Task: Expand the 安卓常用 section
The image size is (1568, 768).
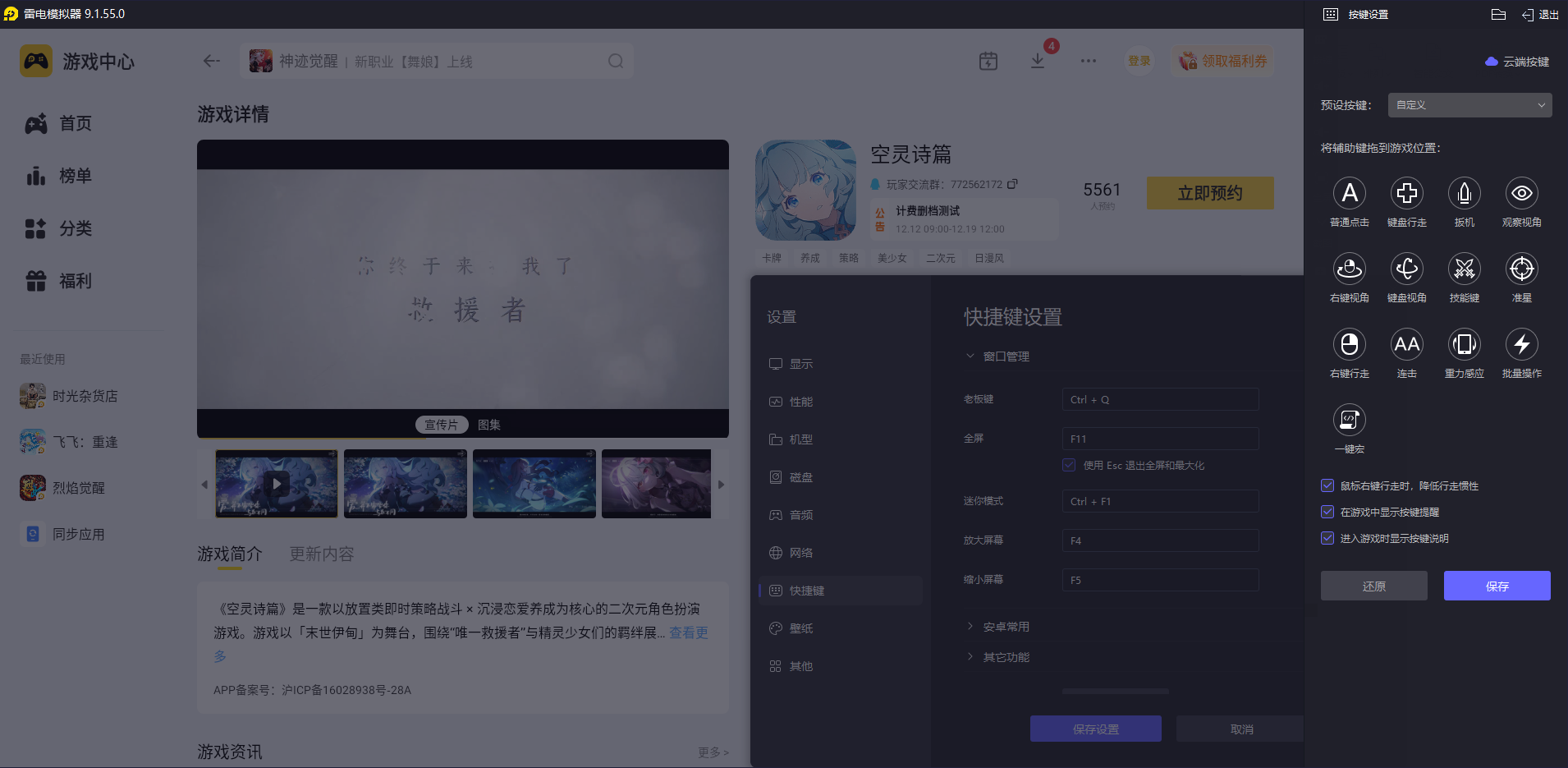Action: click(970, 625)
